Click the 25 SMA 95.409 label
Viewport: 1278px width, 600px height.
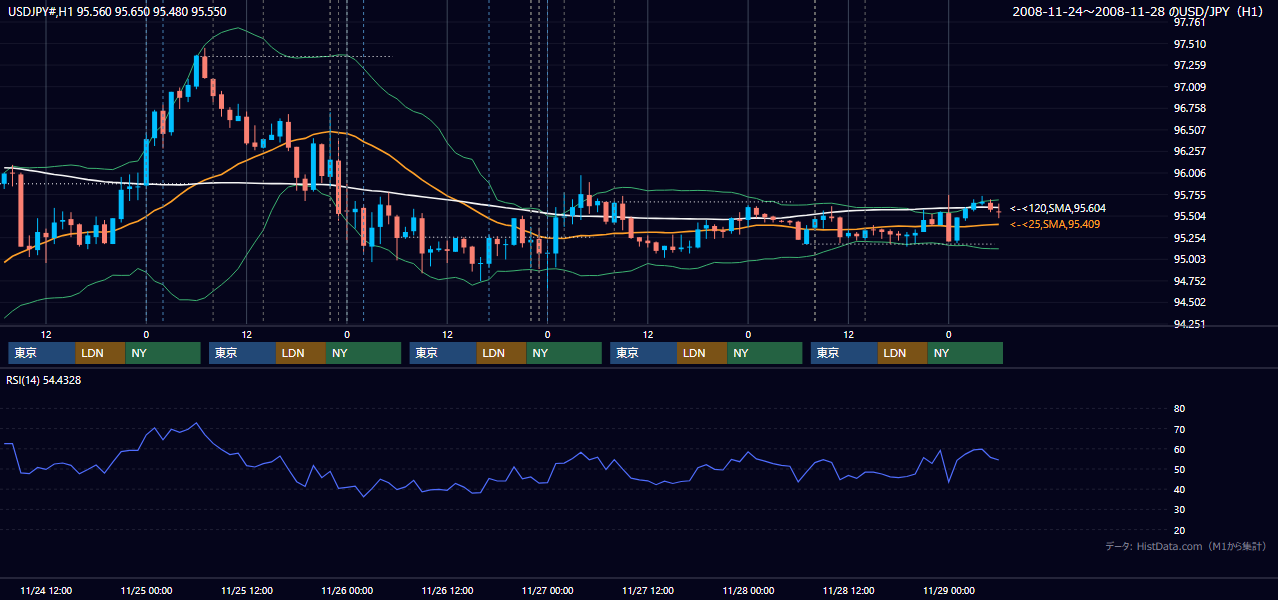1055,224
